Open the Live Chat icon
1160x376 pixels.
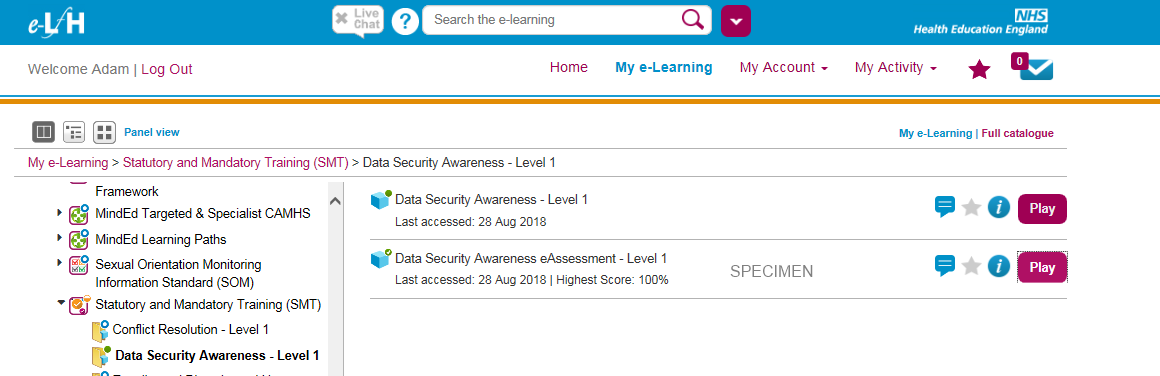pos(358,20)
